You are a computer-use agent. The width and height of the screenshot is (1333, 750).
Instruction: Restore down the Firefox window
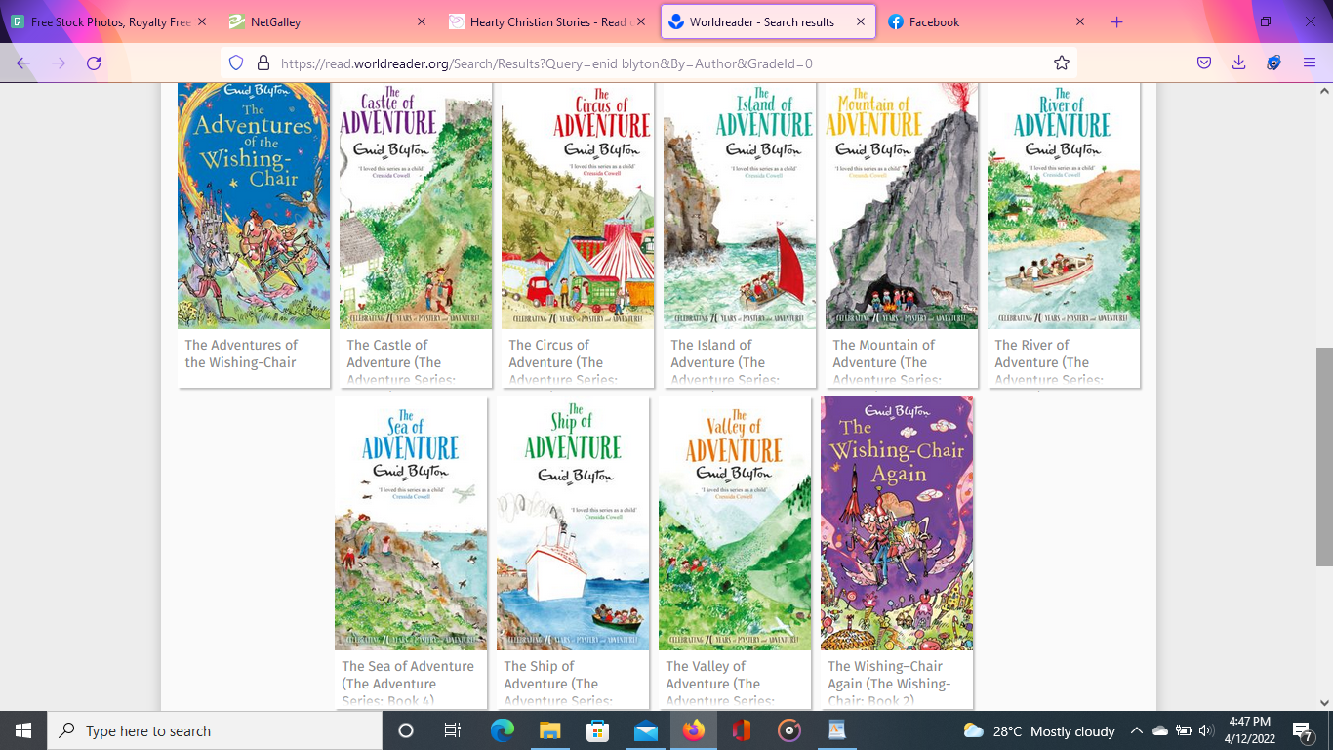coord(1265,22)
